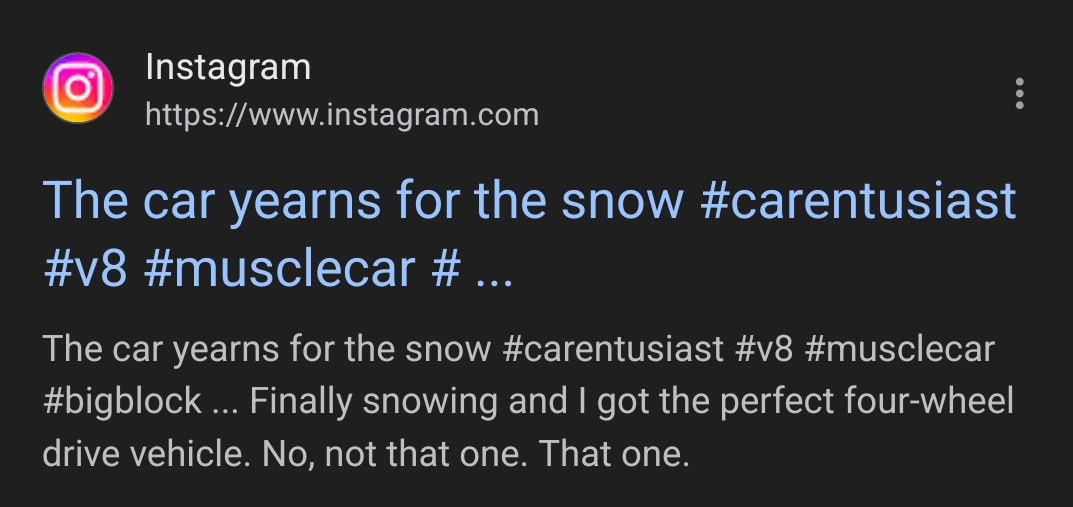Click the word "snow" in blue title
Screen dimensions: 1073x507
coord(620,202)
